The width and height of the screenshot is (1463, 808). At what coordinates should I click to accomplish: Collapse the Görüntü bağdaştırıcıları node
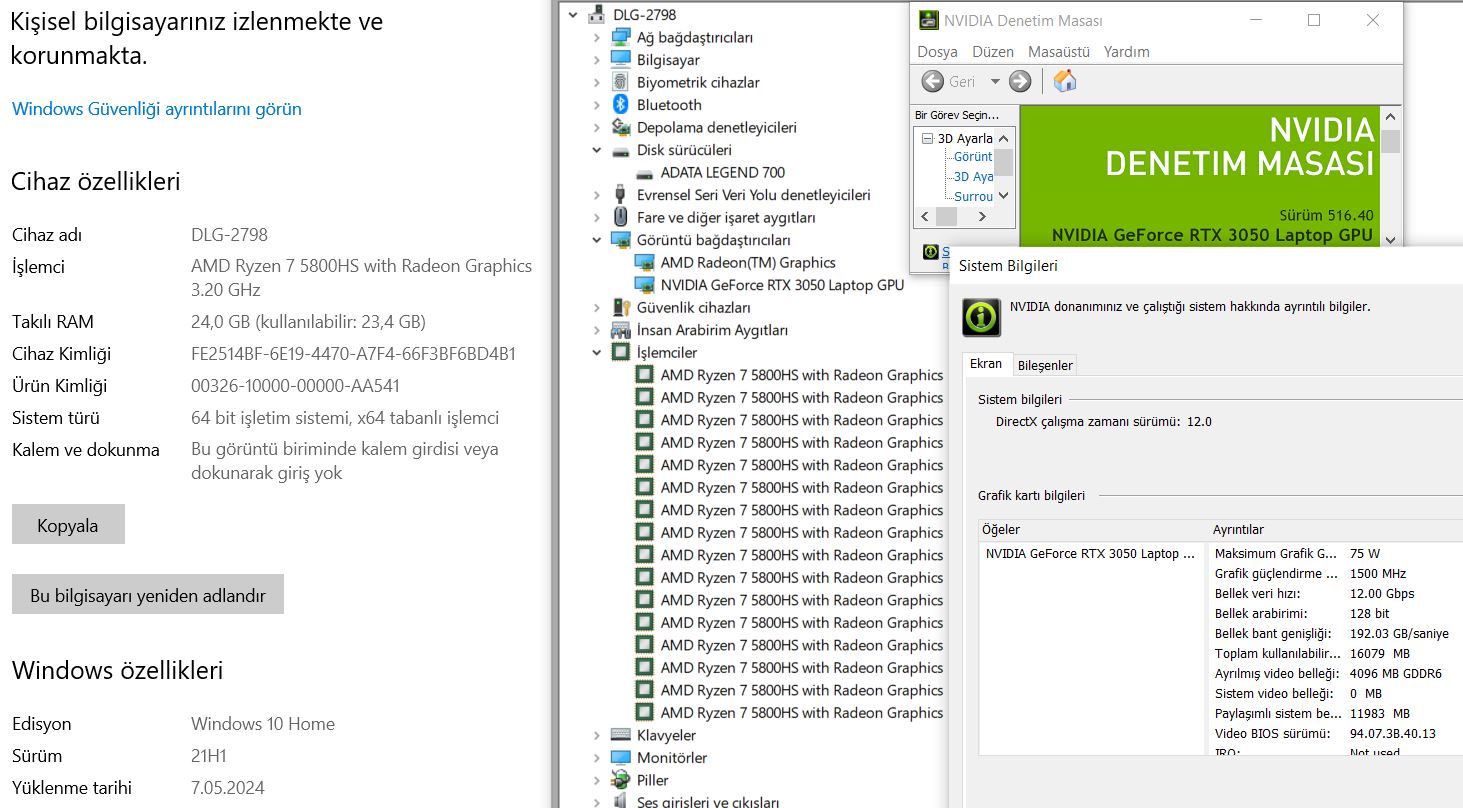point(597,240)
